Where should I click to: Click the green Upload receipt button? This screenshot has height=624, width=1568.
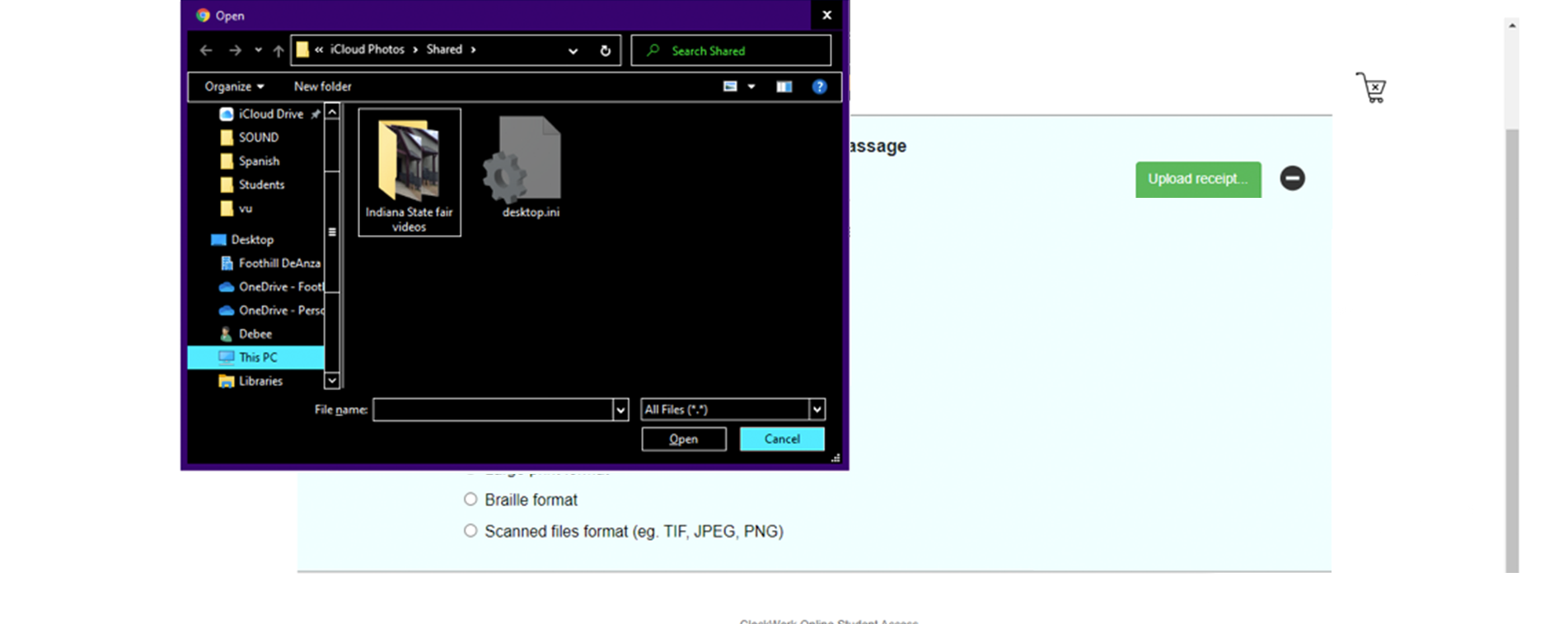tap(1197, 179)
